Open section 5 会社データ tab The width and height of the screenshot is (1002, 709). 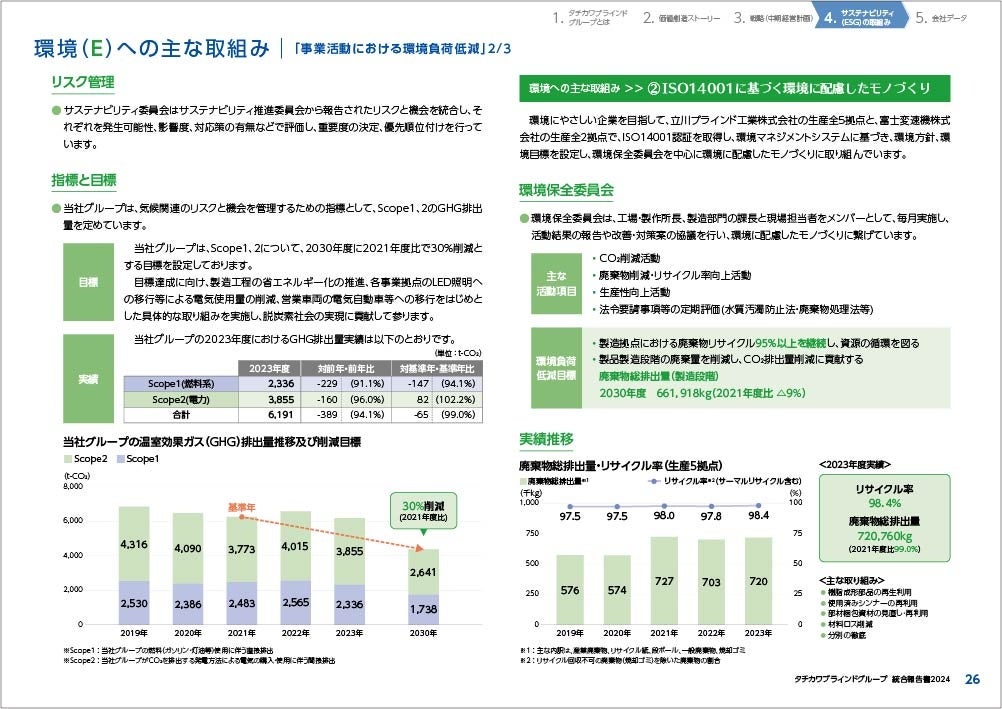pyautogui.click(x=941, y=18)
